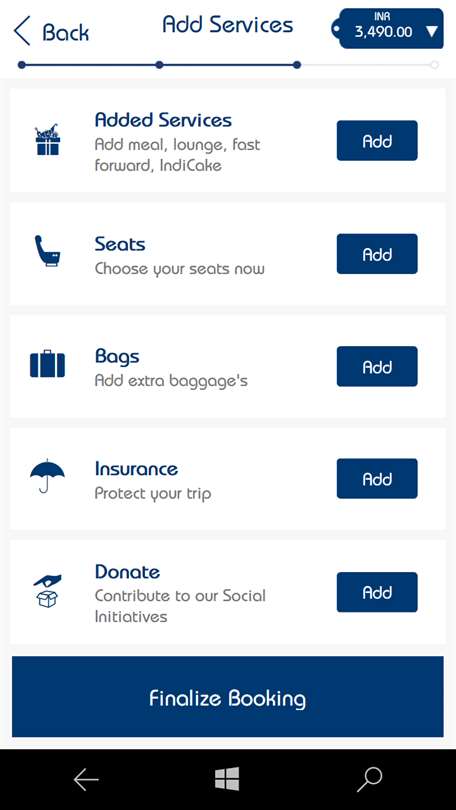456x810 pixels.
Task: Add seats to the booking
Action: (x=377, y=254)
